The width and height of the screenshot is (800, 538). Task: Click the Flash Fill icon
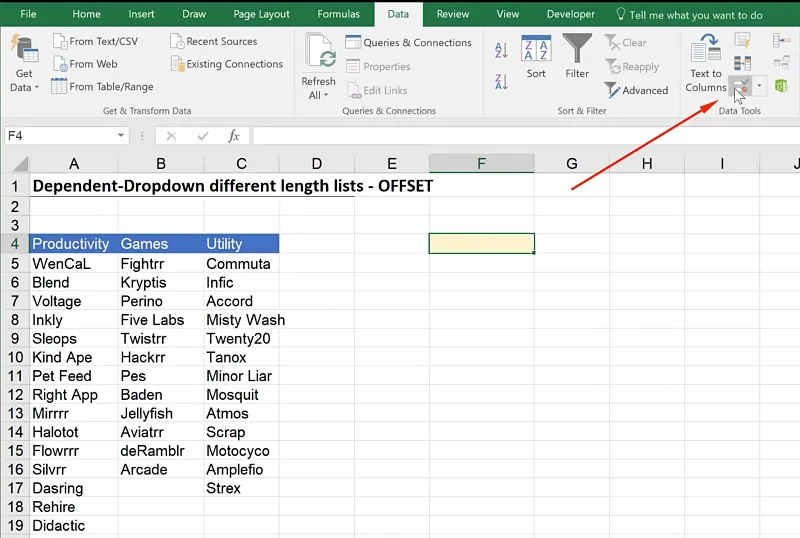(x=743, y=40)
